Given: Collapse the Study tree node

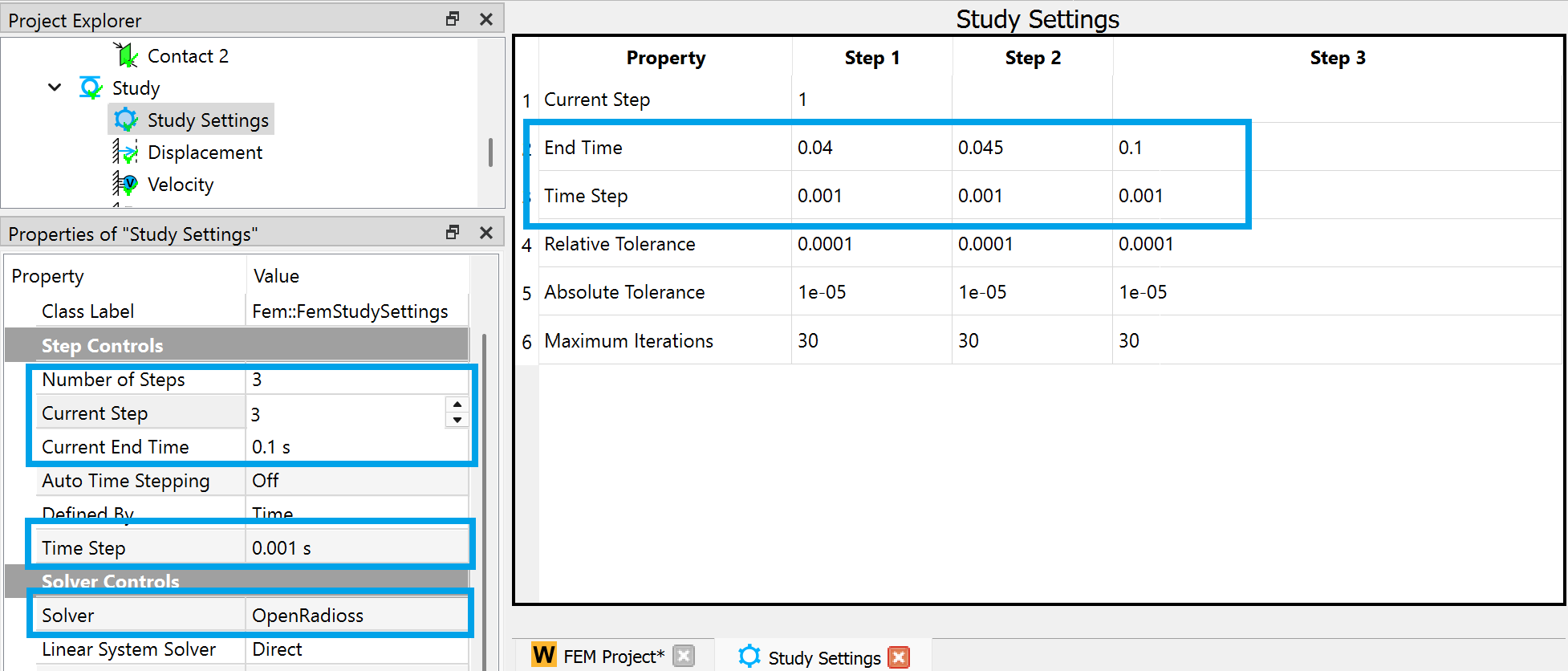Looking at the screenshot, I should point(55,87).
